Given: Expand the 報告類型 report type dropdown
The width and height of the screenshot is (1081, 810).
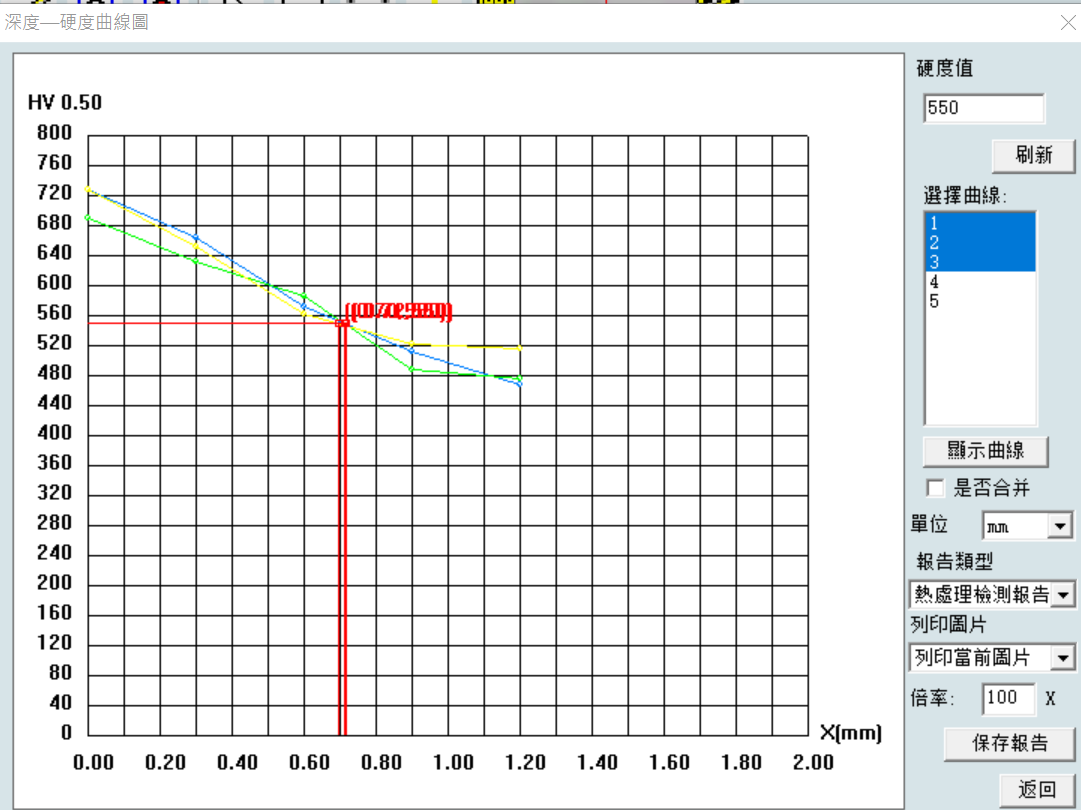Looking at the screenshot, I should [1062, 595].
